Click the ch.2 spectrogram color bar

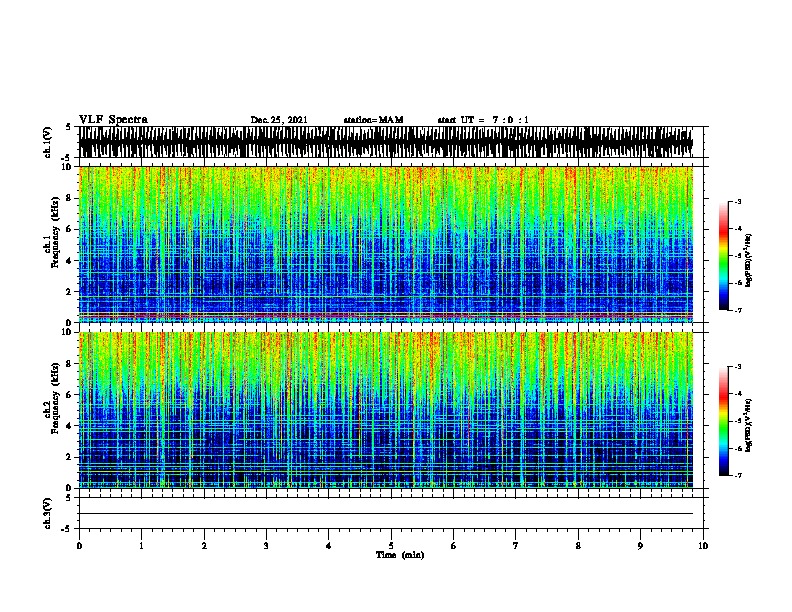point(724,421)
